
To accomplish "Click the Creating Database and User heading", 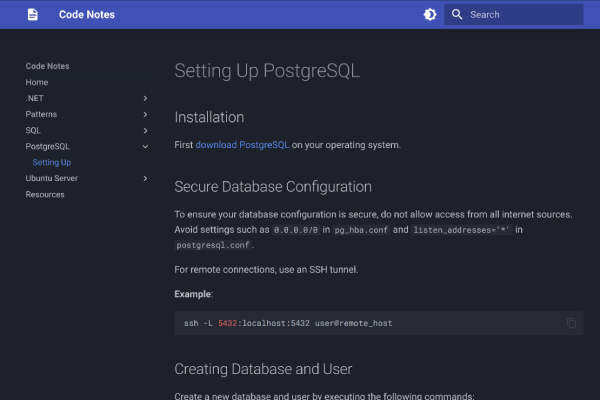I will coord(263,369).
